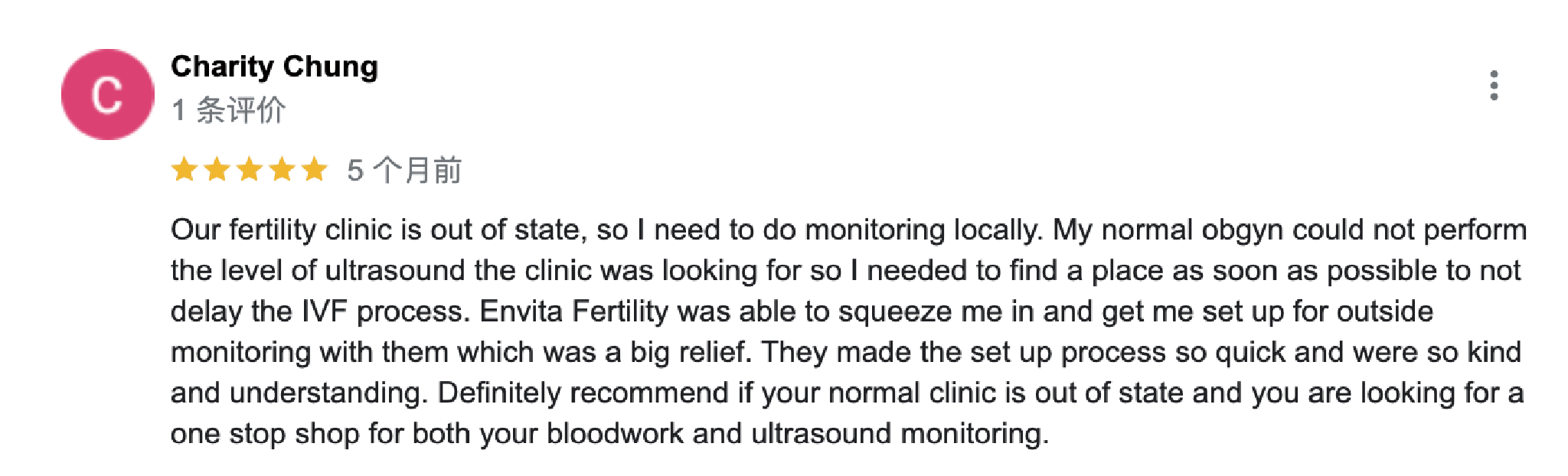
Task: Open the Charity Chung reviewer name link
Action: click(274, 67)
